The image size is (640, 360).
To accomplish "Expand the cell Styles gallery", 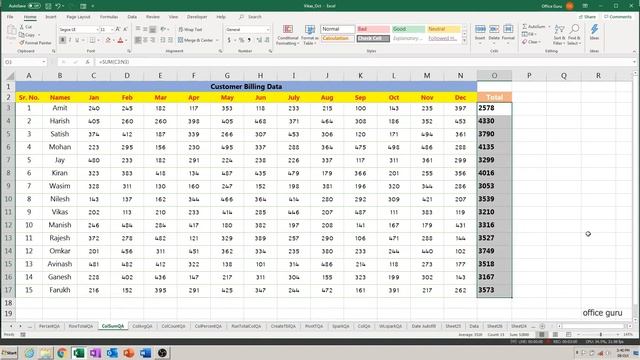I will pos(464,41).
